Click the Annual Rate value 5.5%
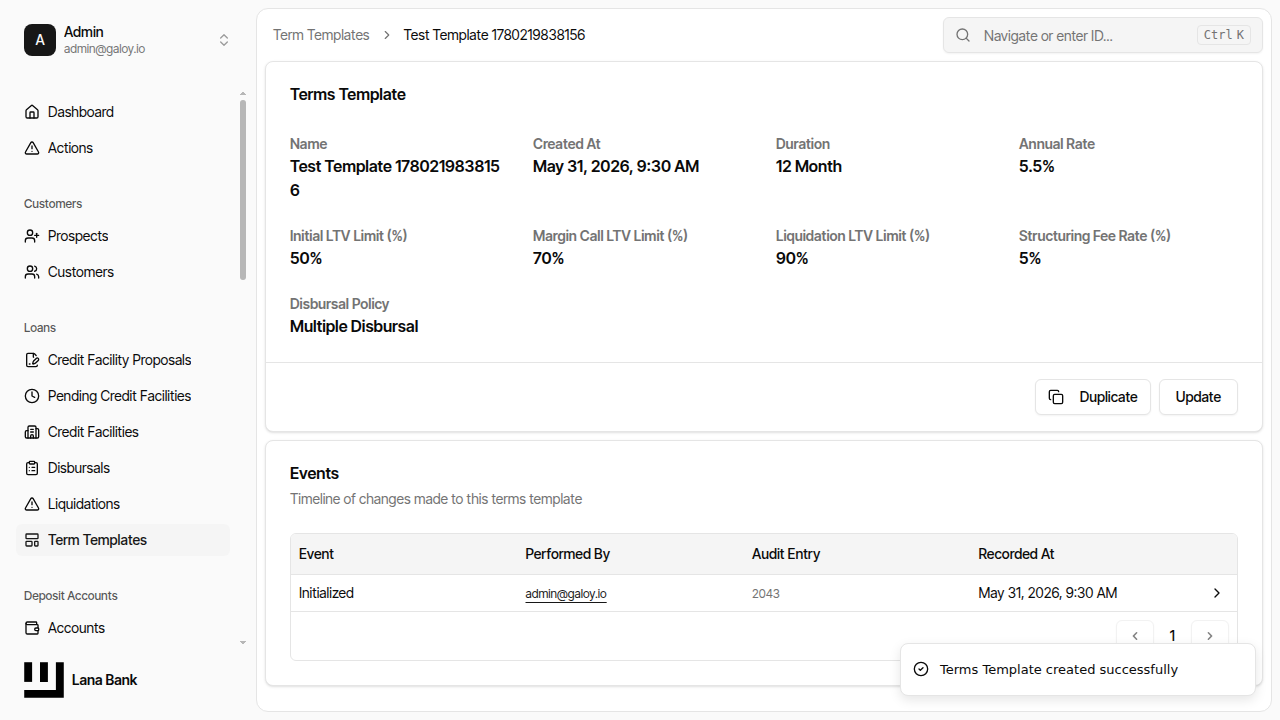This screenshot has height=720, width=1280. coord(1037,167)
